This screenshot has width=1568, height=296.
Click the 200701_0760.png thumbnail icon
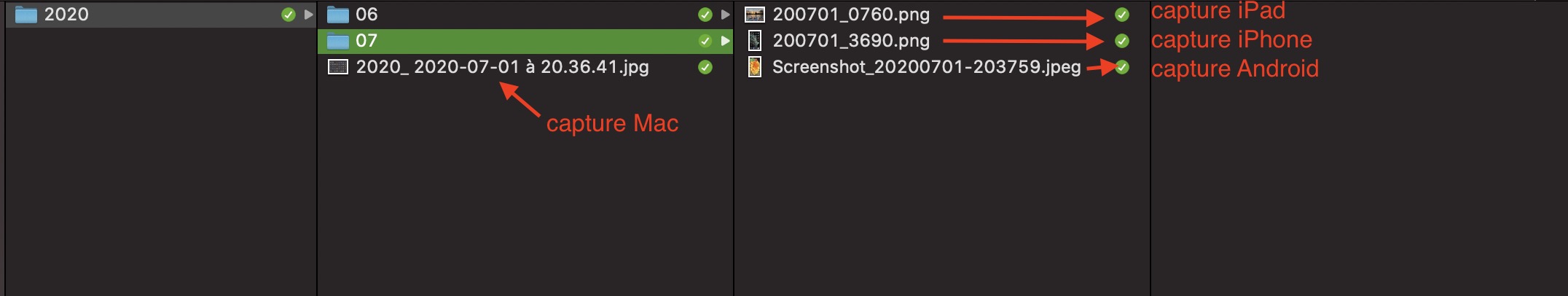point(755,15)
